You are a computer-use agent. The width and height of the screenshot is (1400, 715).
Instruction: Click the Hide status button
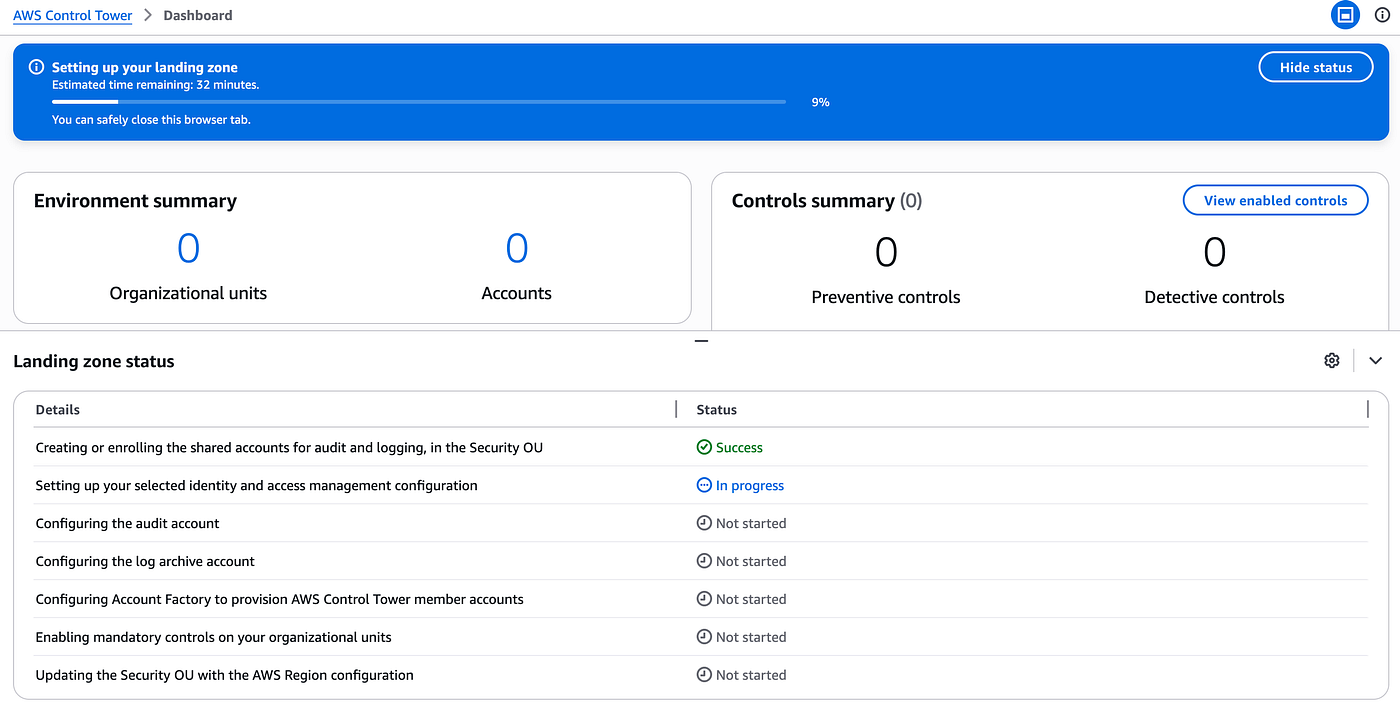(x=1315, y=67)
